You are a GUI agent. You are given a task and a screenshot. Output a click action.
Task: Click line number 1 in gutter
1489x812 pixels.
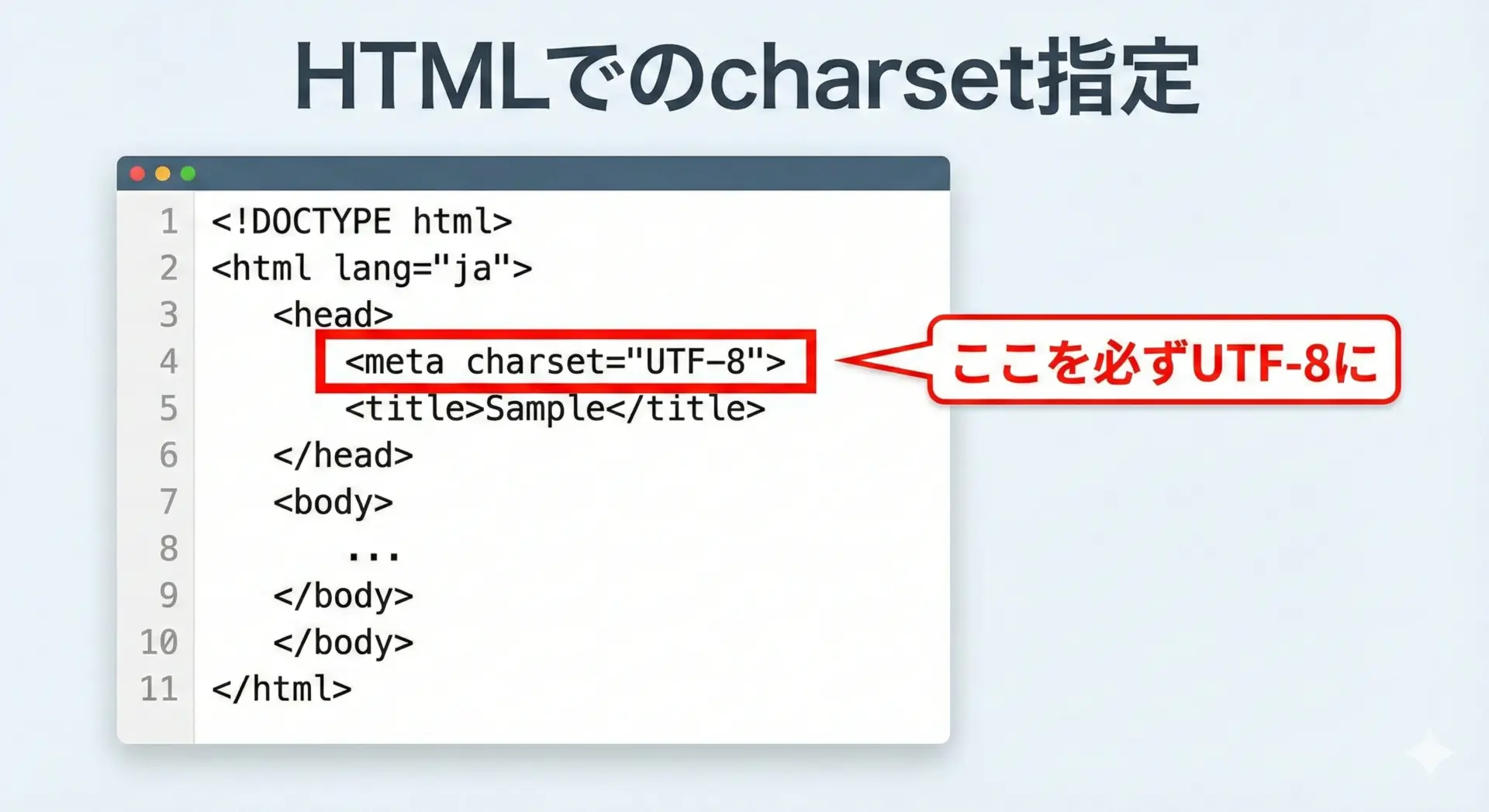click(169, 222)
